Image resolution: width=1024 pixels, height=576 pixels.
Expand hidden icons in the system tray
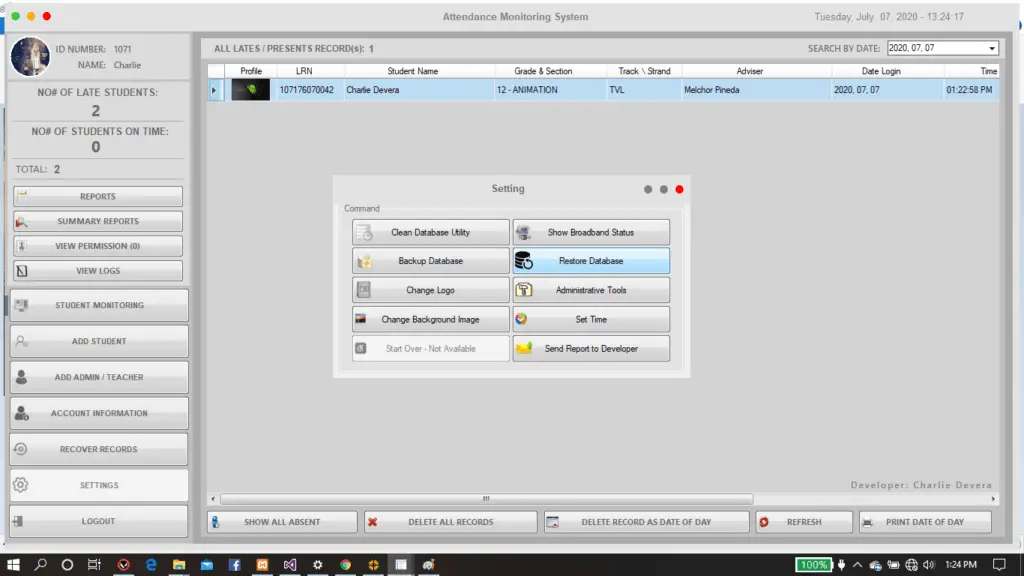pos(855,563)
